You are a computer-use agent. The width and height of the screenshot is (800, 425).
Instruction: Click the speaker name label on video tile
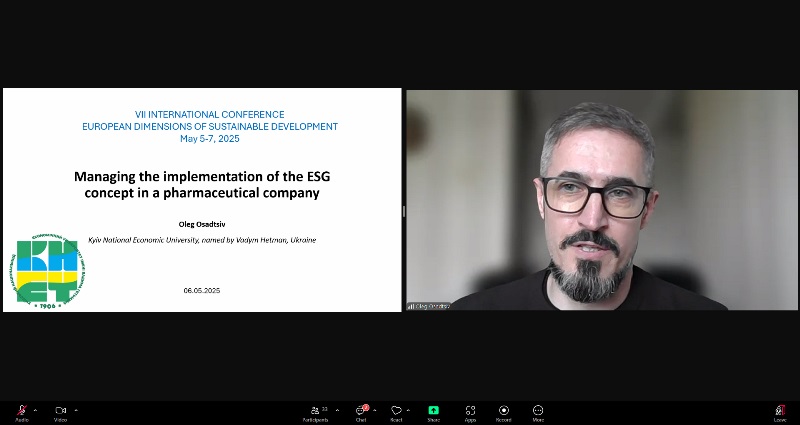(x=429, y=306)
